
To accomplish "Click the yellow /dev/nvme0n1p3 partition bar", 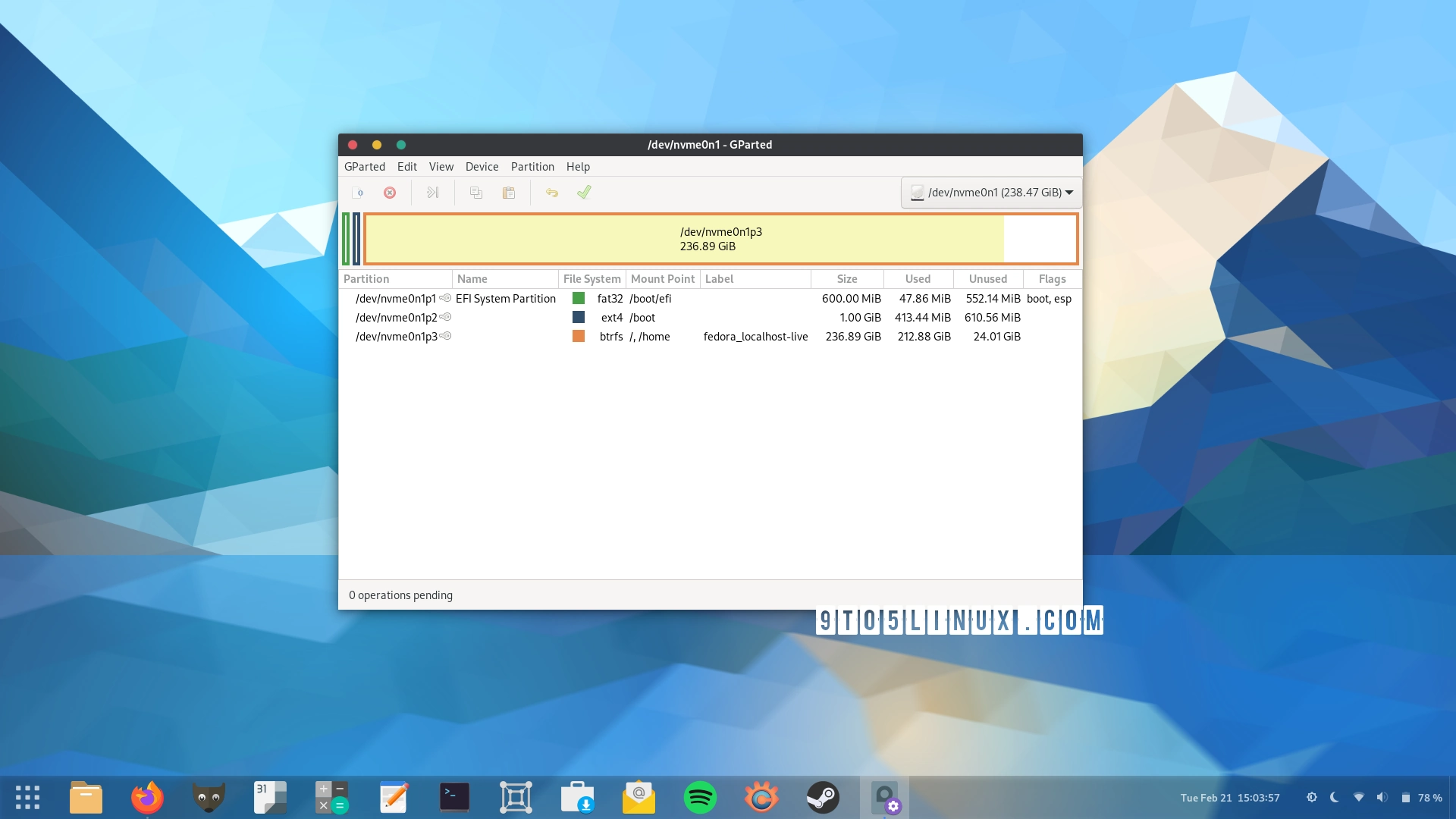I will click(682, 239).
